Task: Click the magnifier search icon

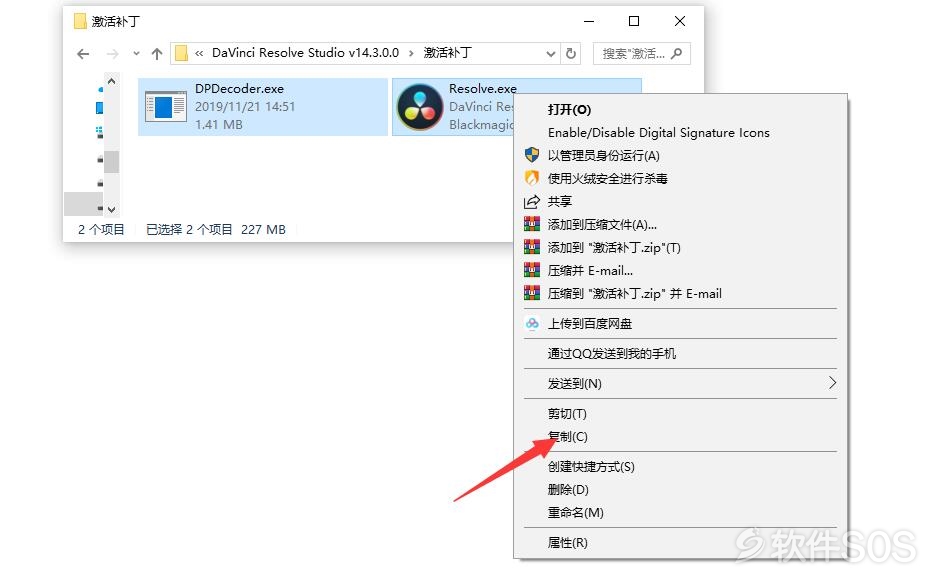Action: (x=676, y=53)
